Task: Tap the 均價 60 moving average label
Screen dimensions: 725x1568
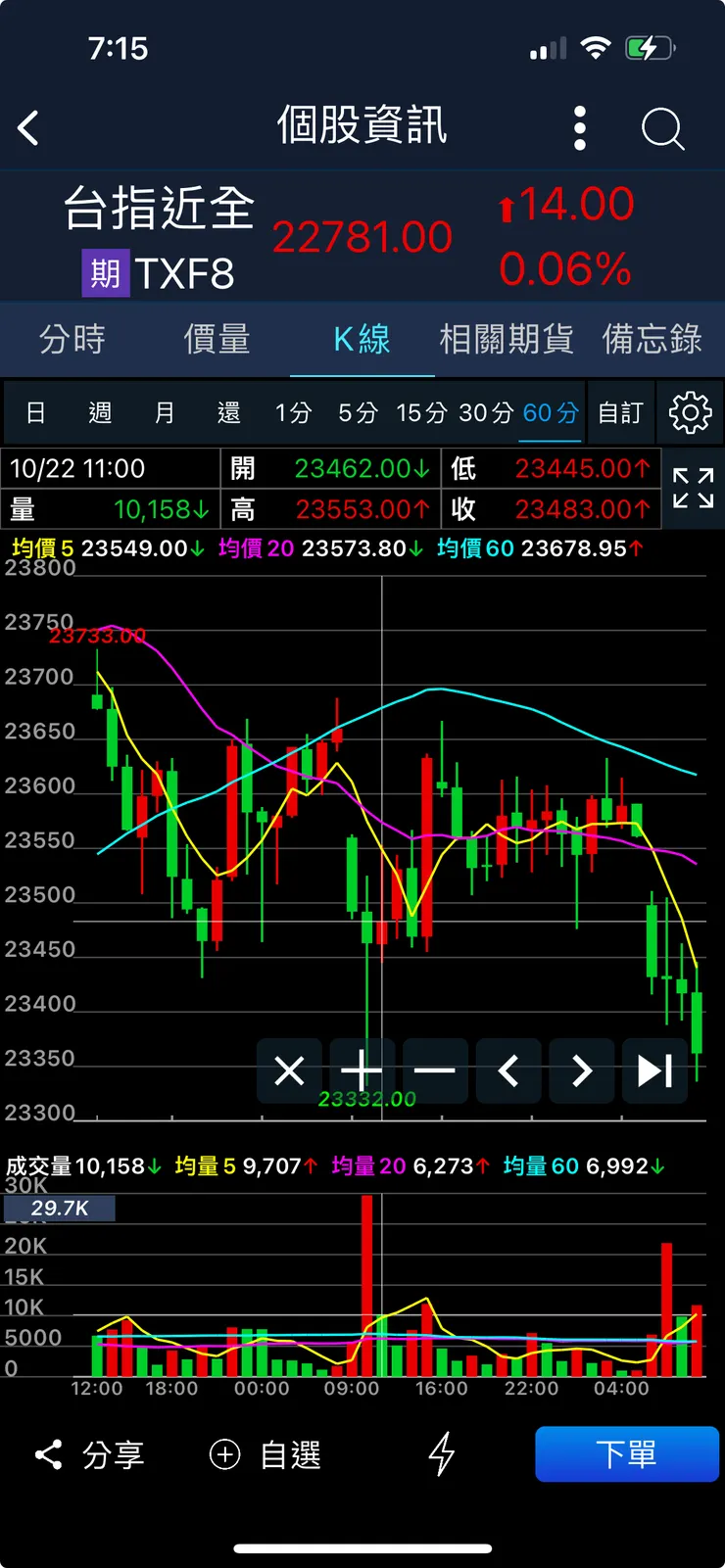Action: [475, 548]
